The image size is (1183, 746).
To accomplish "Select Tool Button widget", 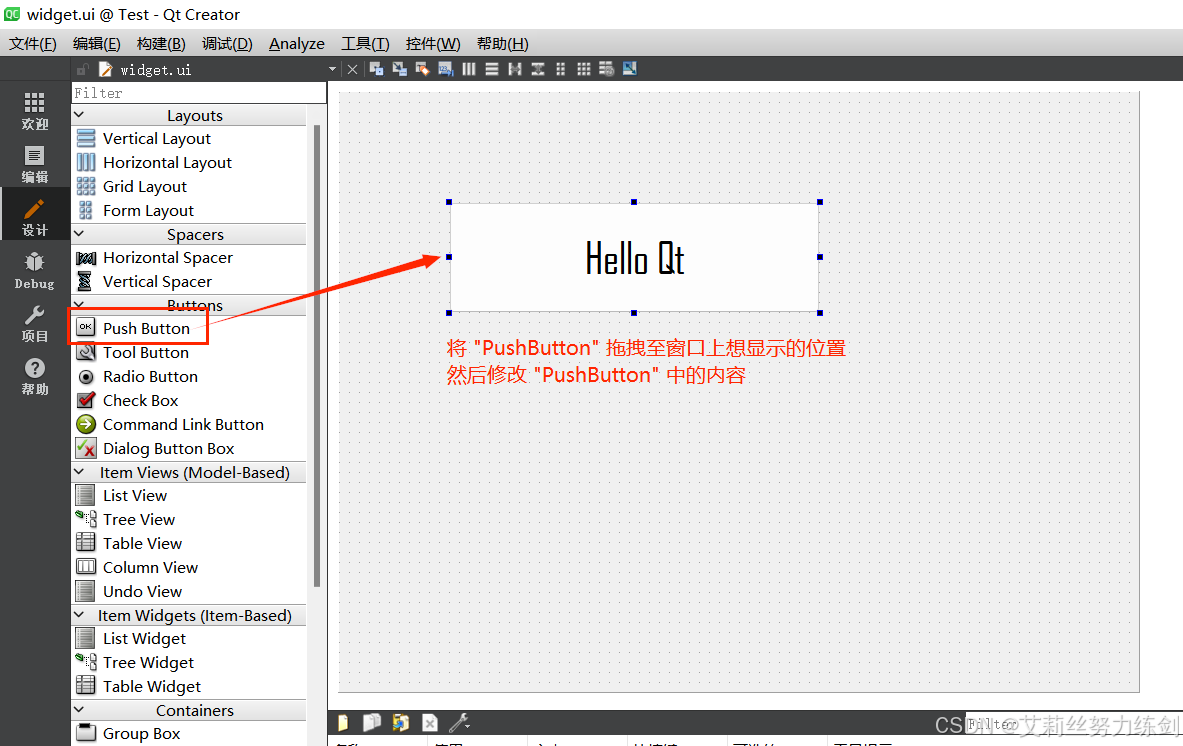I will pyautogui.click(x=189, y=352).
